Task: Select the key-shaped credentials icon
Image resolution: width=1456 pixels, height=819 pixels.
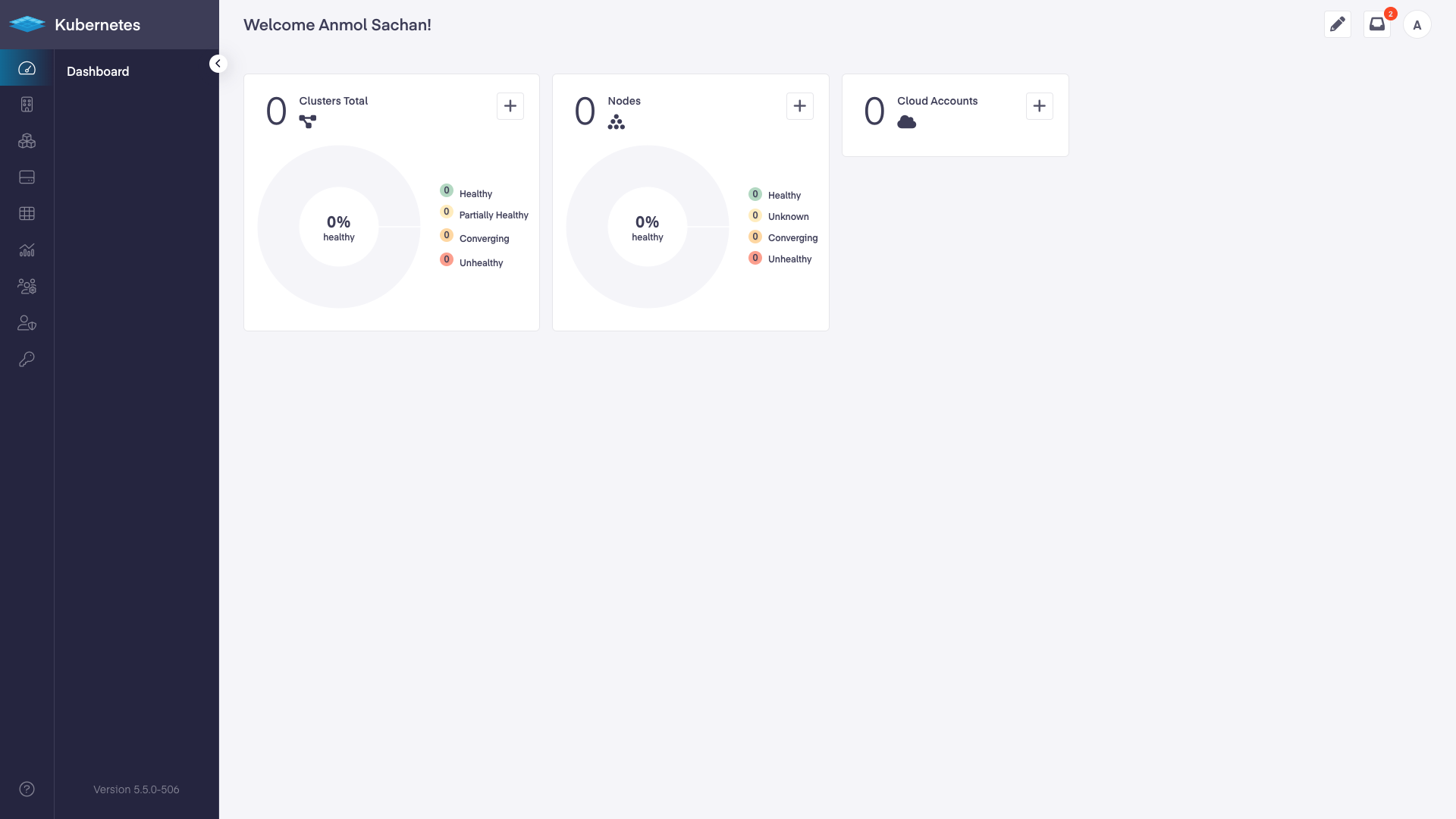Action: (27, 359)
